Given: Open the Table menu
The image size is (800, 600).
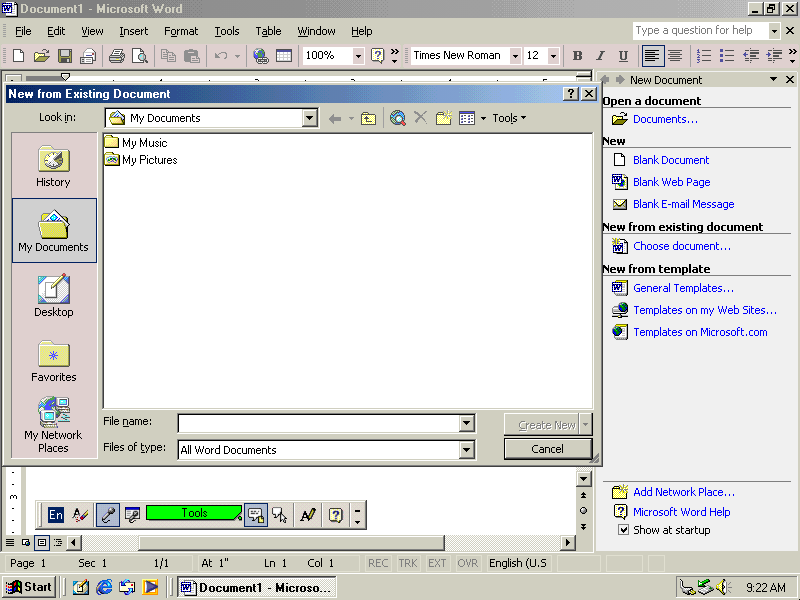Looking at the screenshot, I should pos(268,31).
